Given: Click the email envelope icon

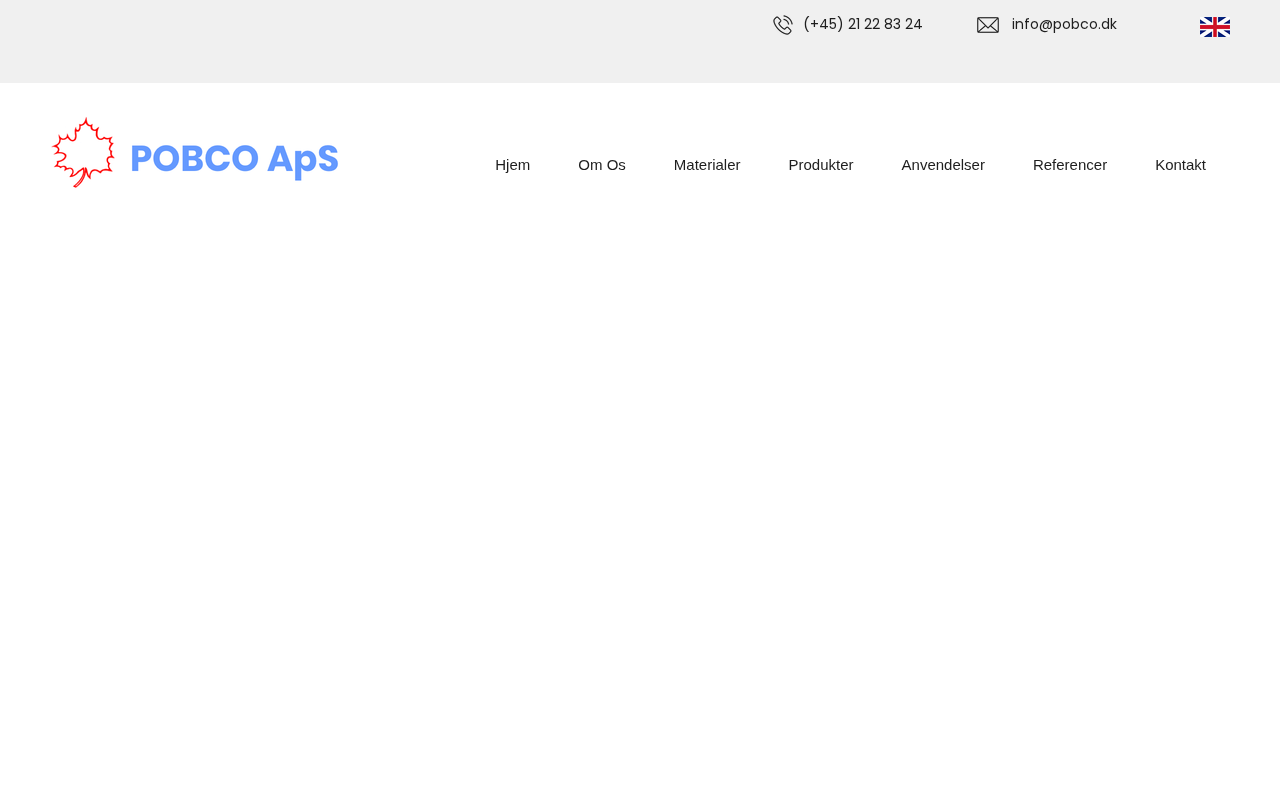Looking at the screenshot, I should pos(988,25).
